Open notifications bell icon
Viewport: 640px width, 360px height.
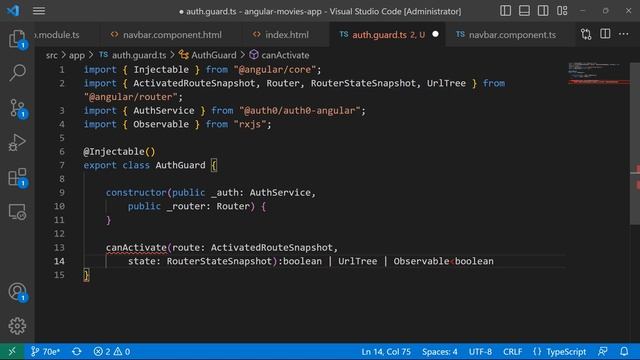624,351
